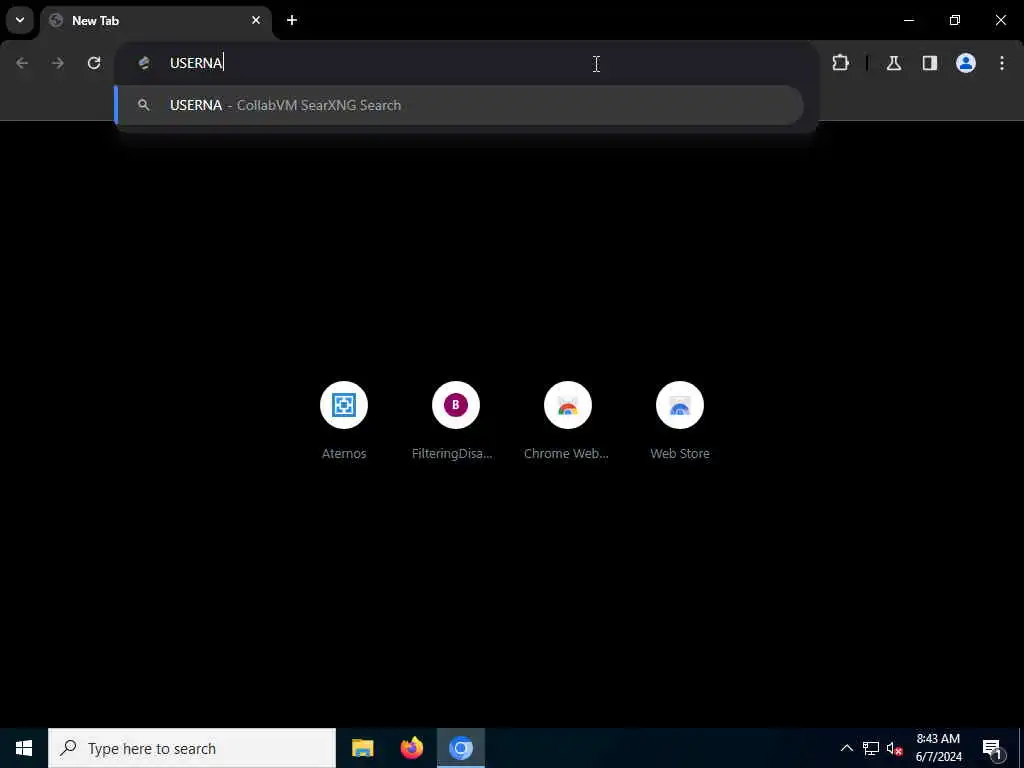The height and width of the screenshot is (768, 1024).
Task: Open the Web Store shortcut
Action: tap(680, 421)
